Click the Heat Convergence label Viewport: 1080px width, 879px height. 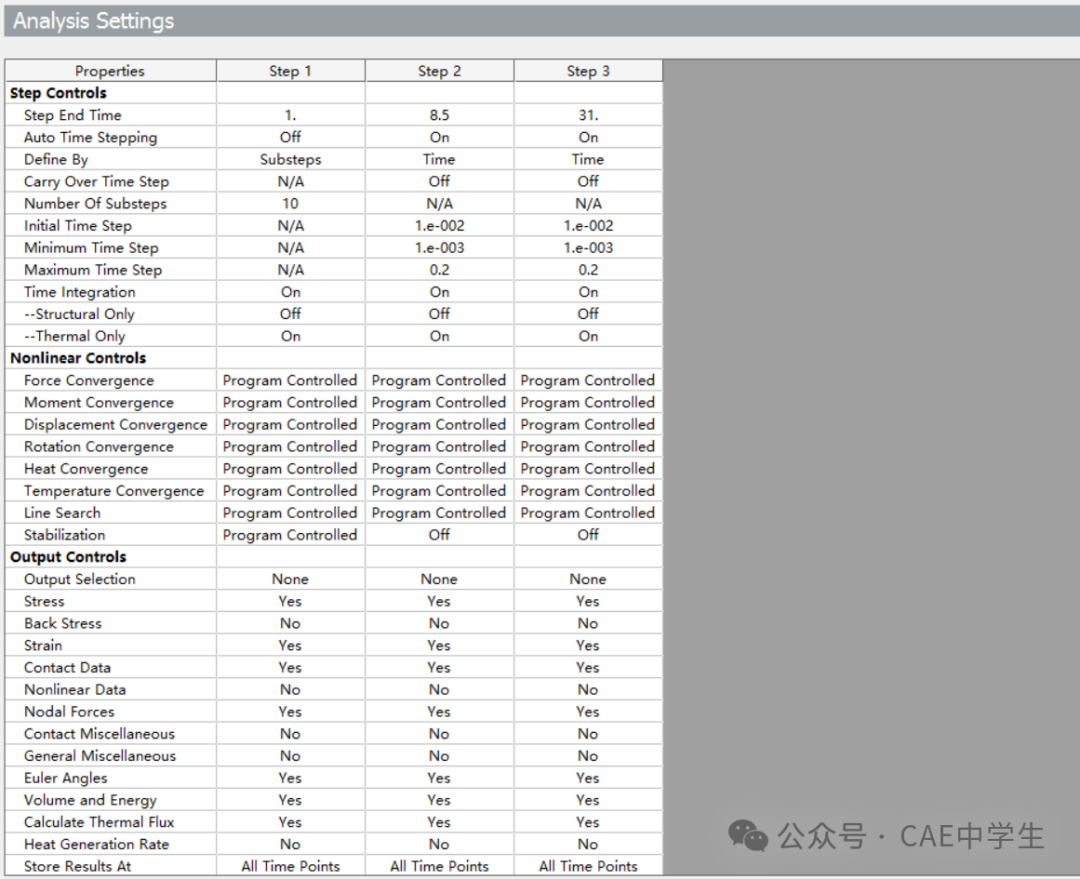[x=85, y=468]
